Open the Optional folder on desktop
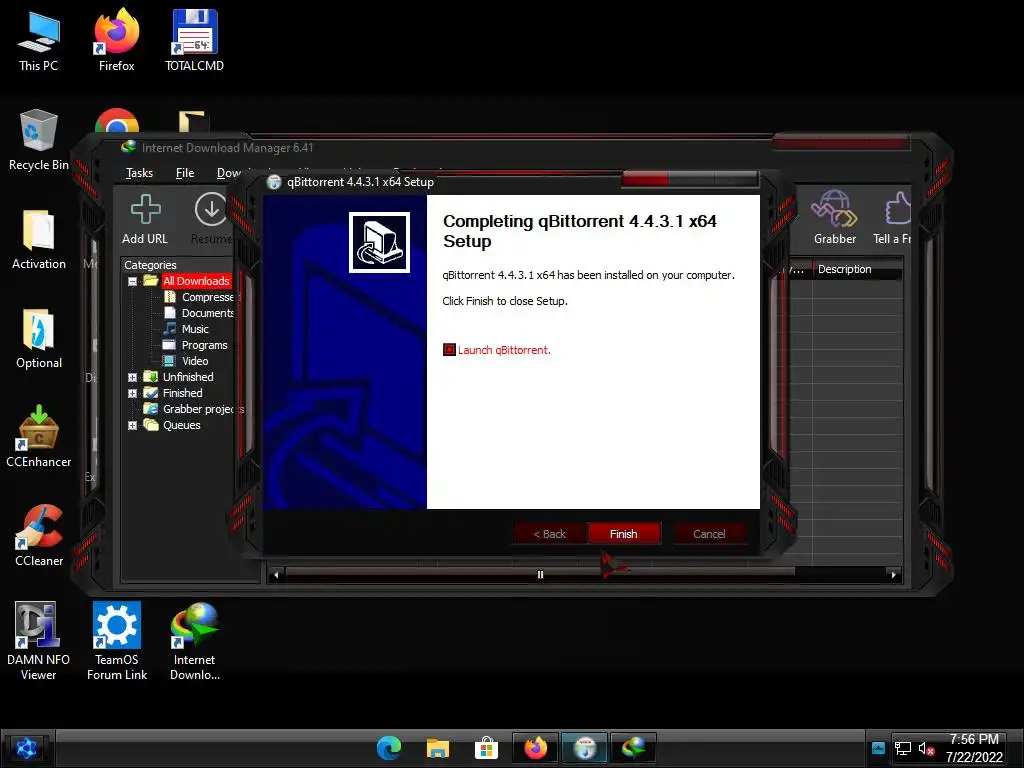The image size is (1024, 768). point(39,338)
